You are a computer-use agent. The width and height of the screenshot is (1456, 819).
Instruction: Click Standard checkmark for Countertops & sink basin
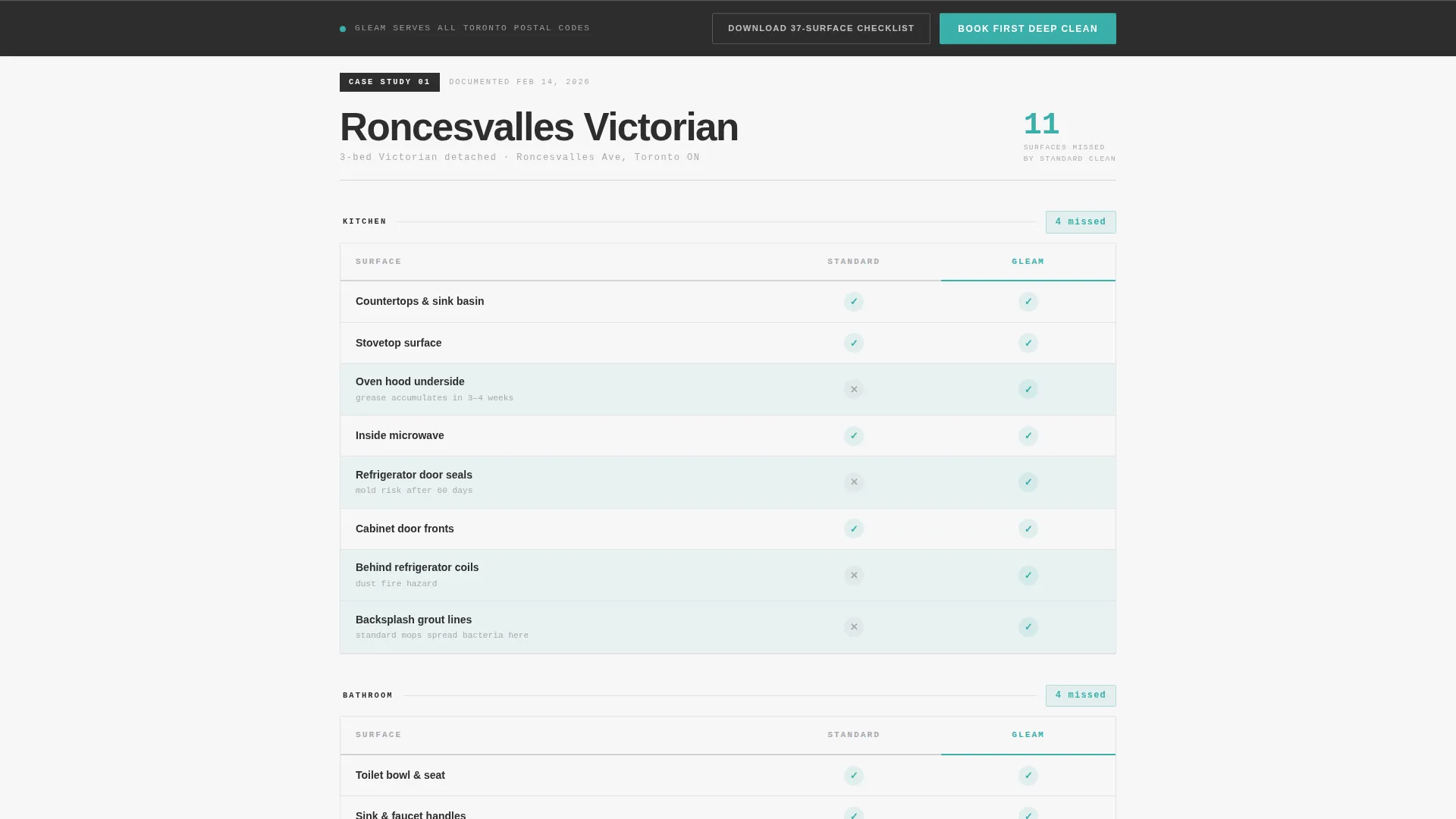pos(854,302)
